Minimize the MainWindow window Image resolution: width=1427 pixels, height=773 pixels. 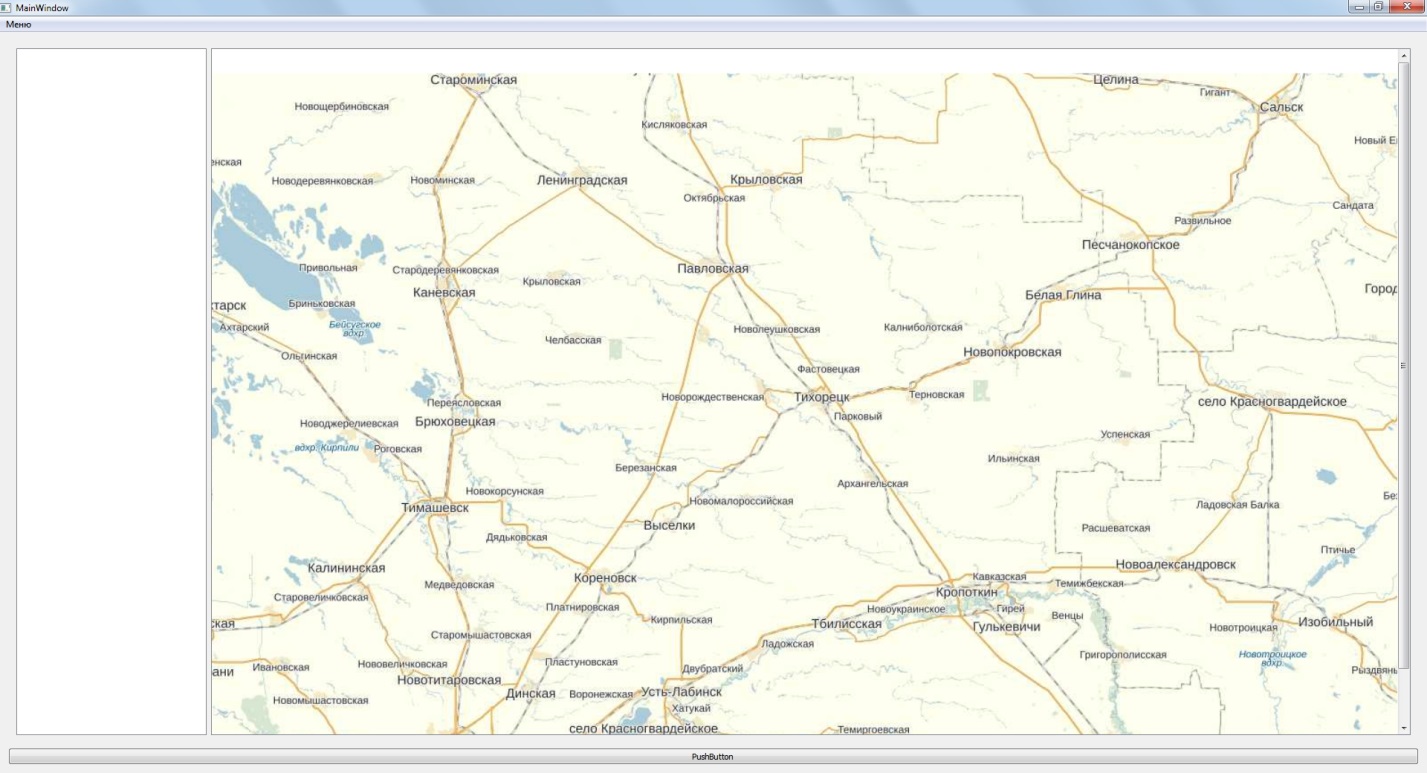click(x=1357, y=6)
